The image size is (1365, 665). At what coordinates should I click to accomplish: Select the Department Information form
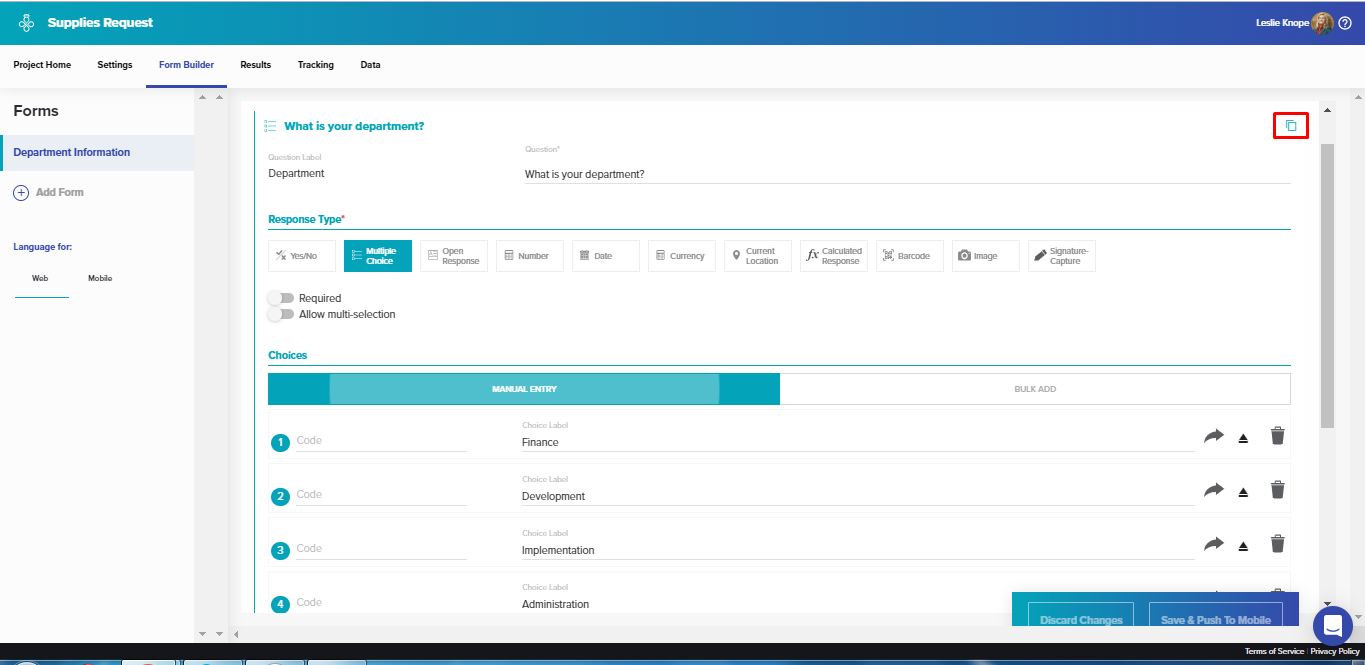coord(97,152)
